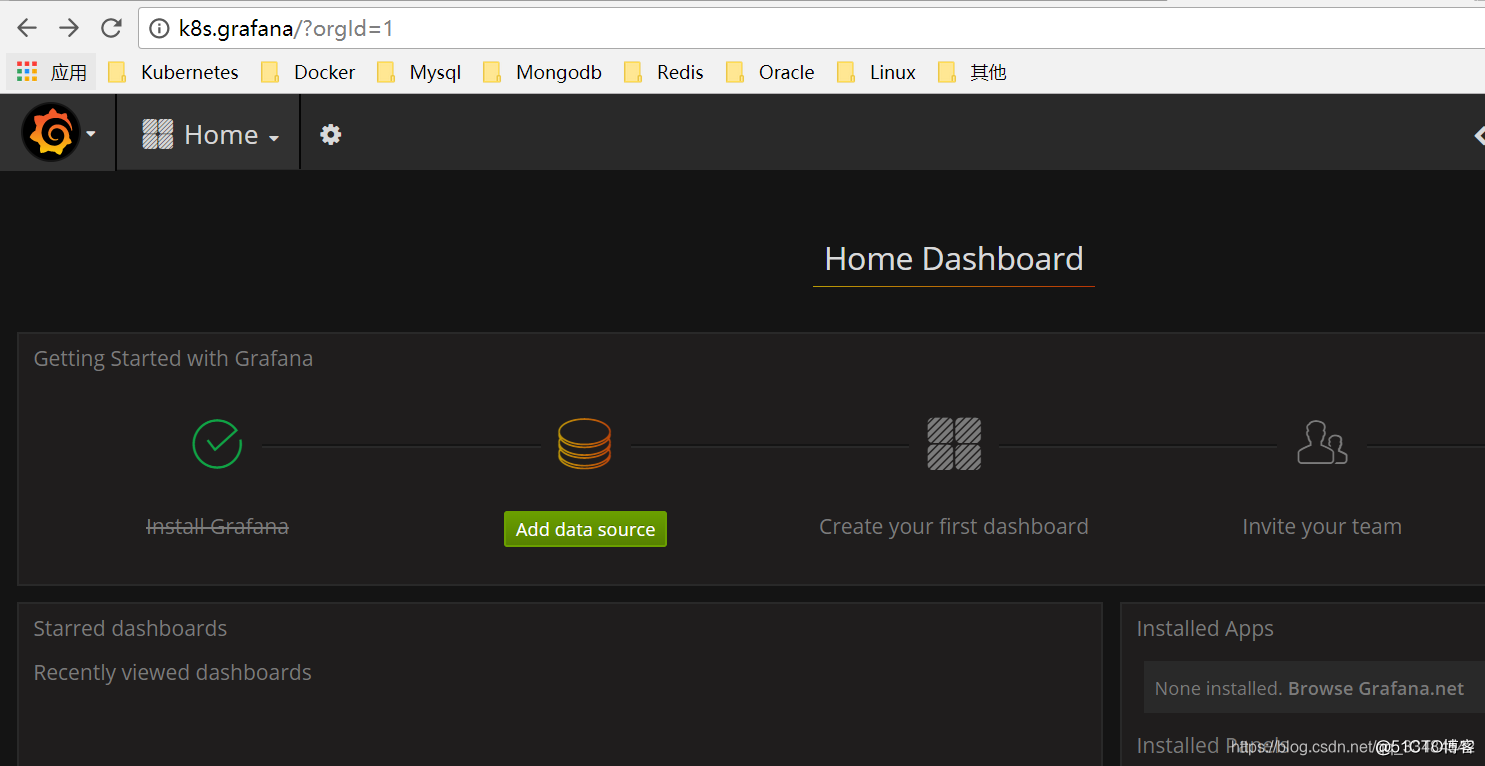Click the Create dashboard grid icon

point(954,444)
